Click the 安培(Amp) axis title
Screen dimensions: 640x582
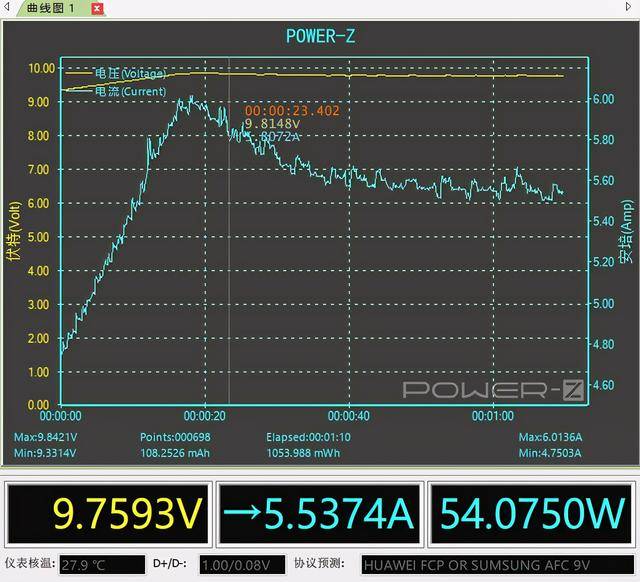626,231
